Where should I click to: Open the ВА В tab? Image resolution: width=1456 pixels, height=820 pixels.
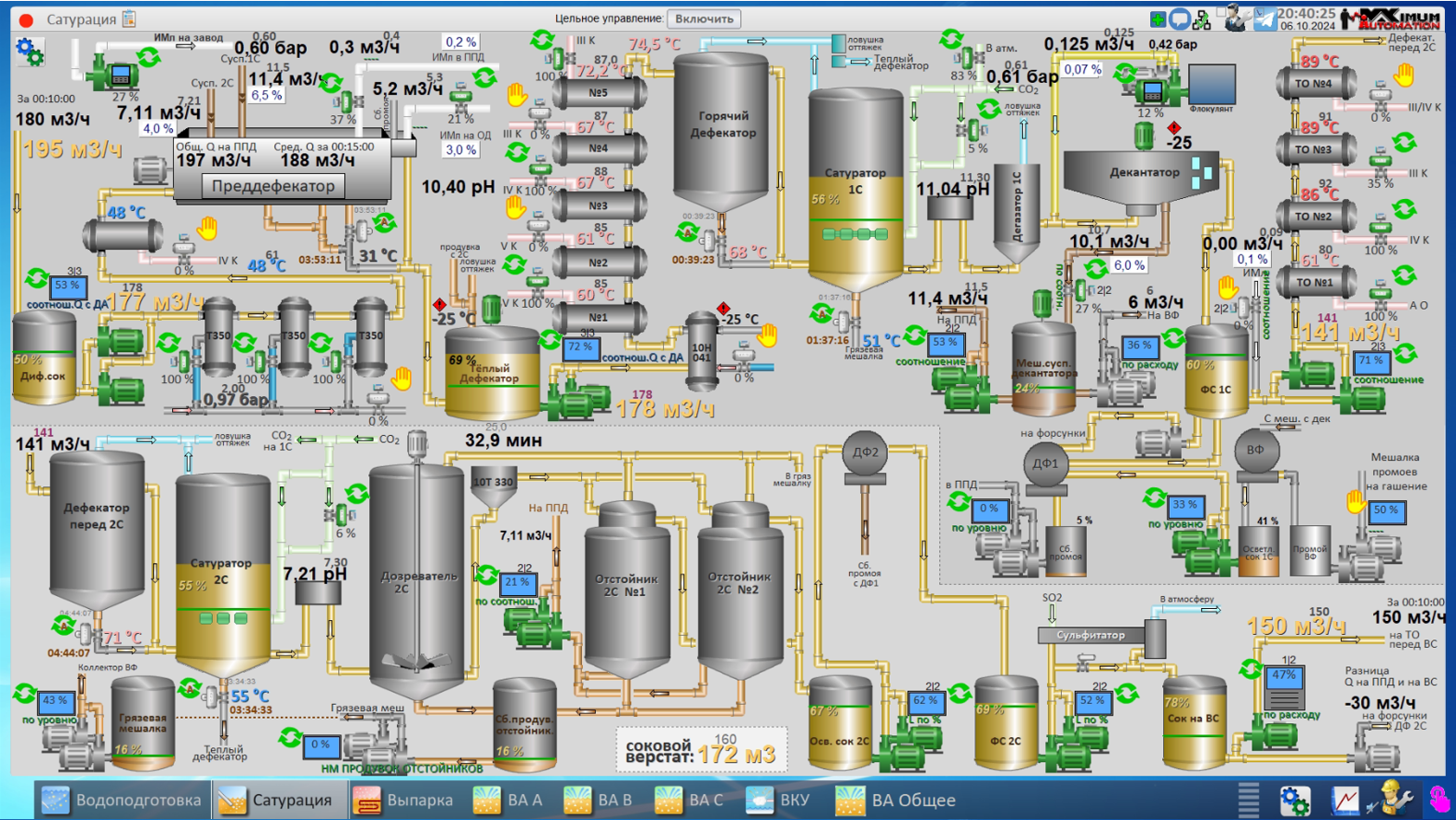pyautogui.click(x=599, y=800)
